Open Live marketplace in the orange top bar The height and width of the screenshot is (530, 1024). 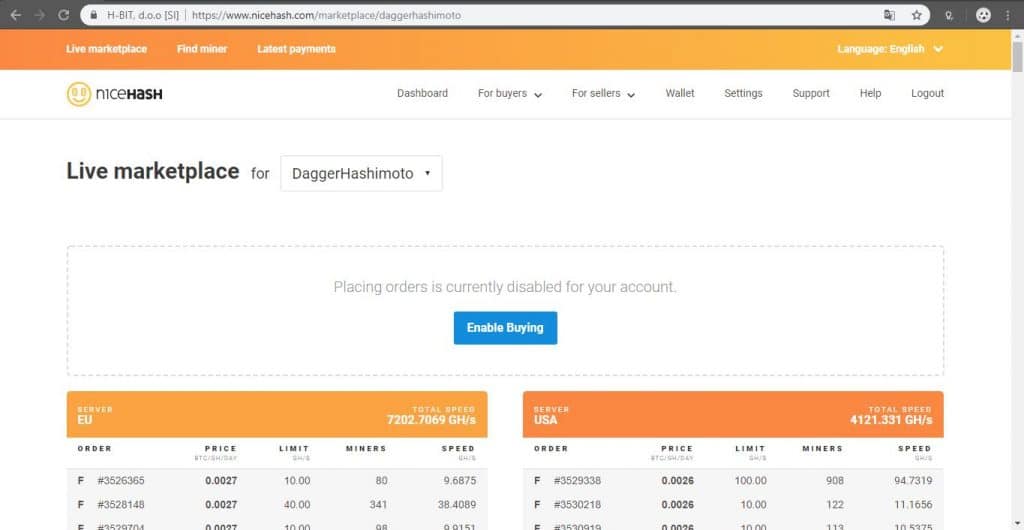106,49
